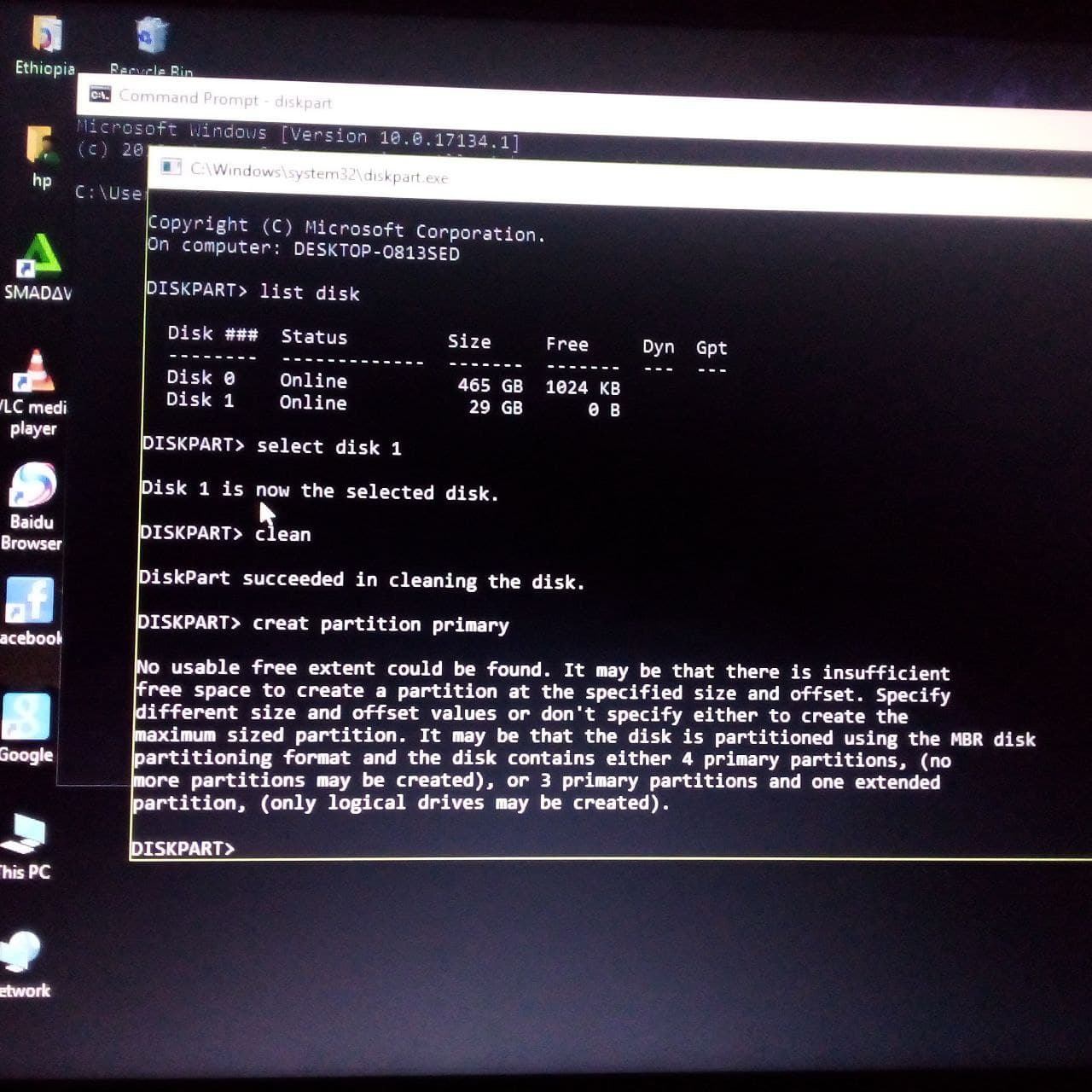Click the Disk 1 row in the list

point(393,404)
